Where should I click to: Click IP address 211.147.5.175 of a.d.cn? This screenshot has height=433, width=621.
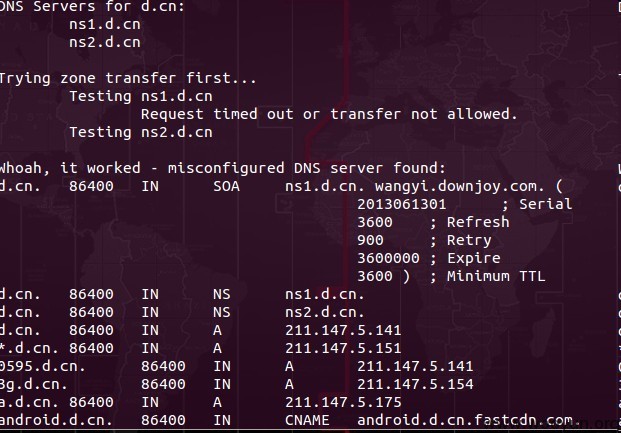(x=343, y=402)
